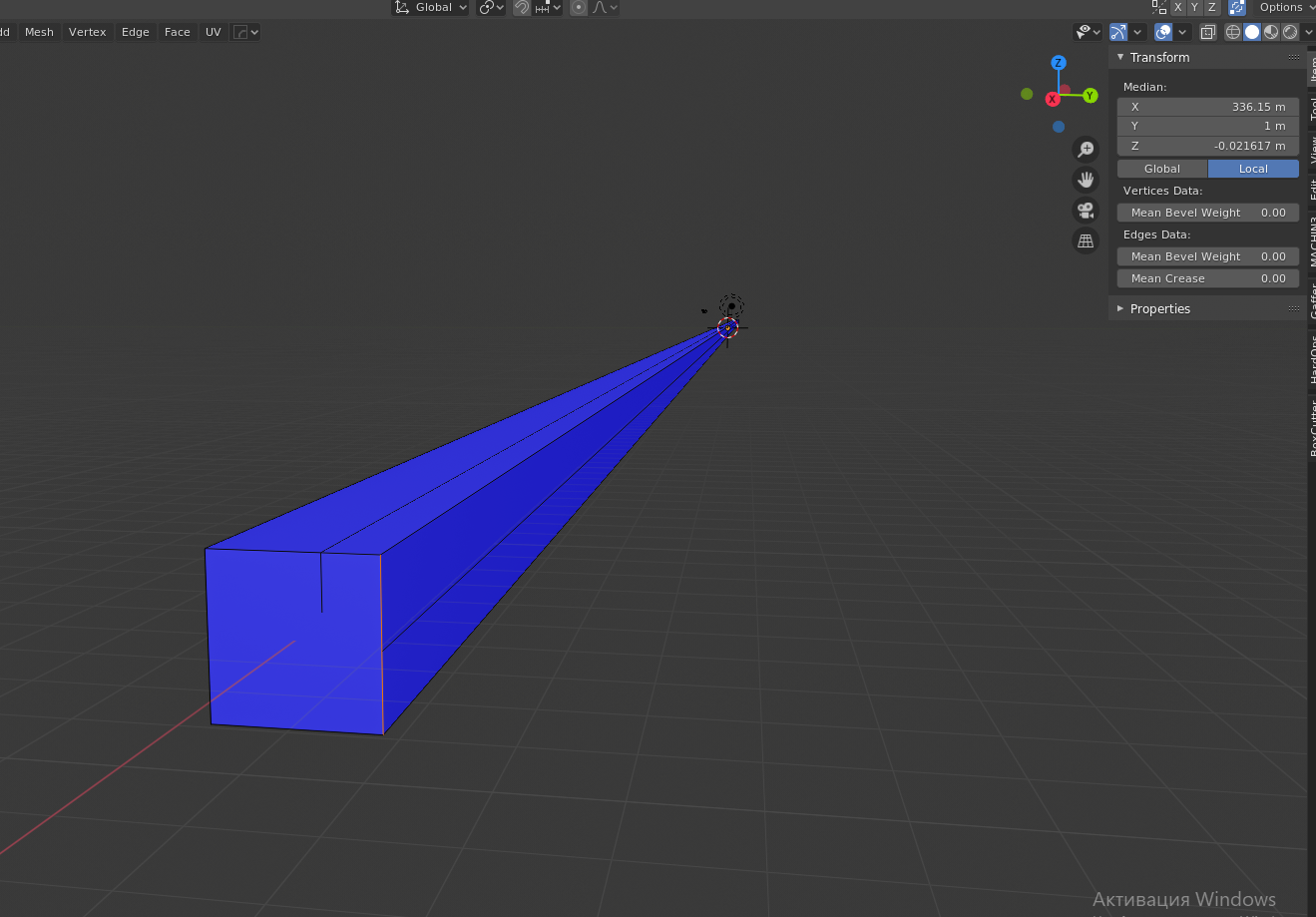Screen dimensions: 1316x917
Task: Switch to the BoxCutter sidebar tab
Action: [x=1312, y=427]
